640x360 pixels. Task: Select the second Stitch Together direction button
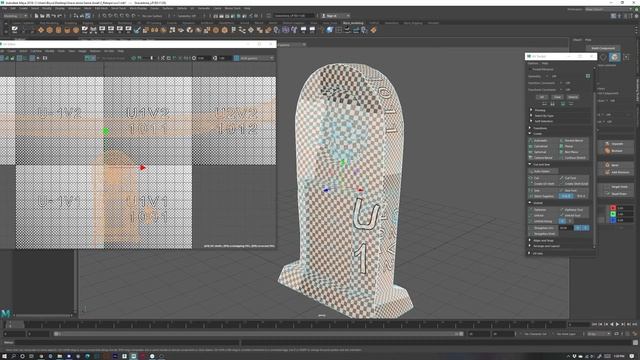pyautogui.click(x=581, y=196)
